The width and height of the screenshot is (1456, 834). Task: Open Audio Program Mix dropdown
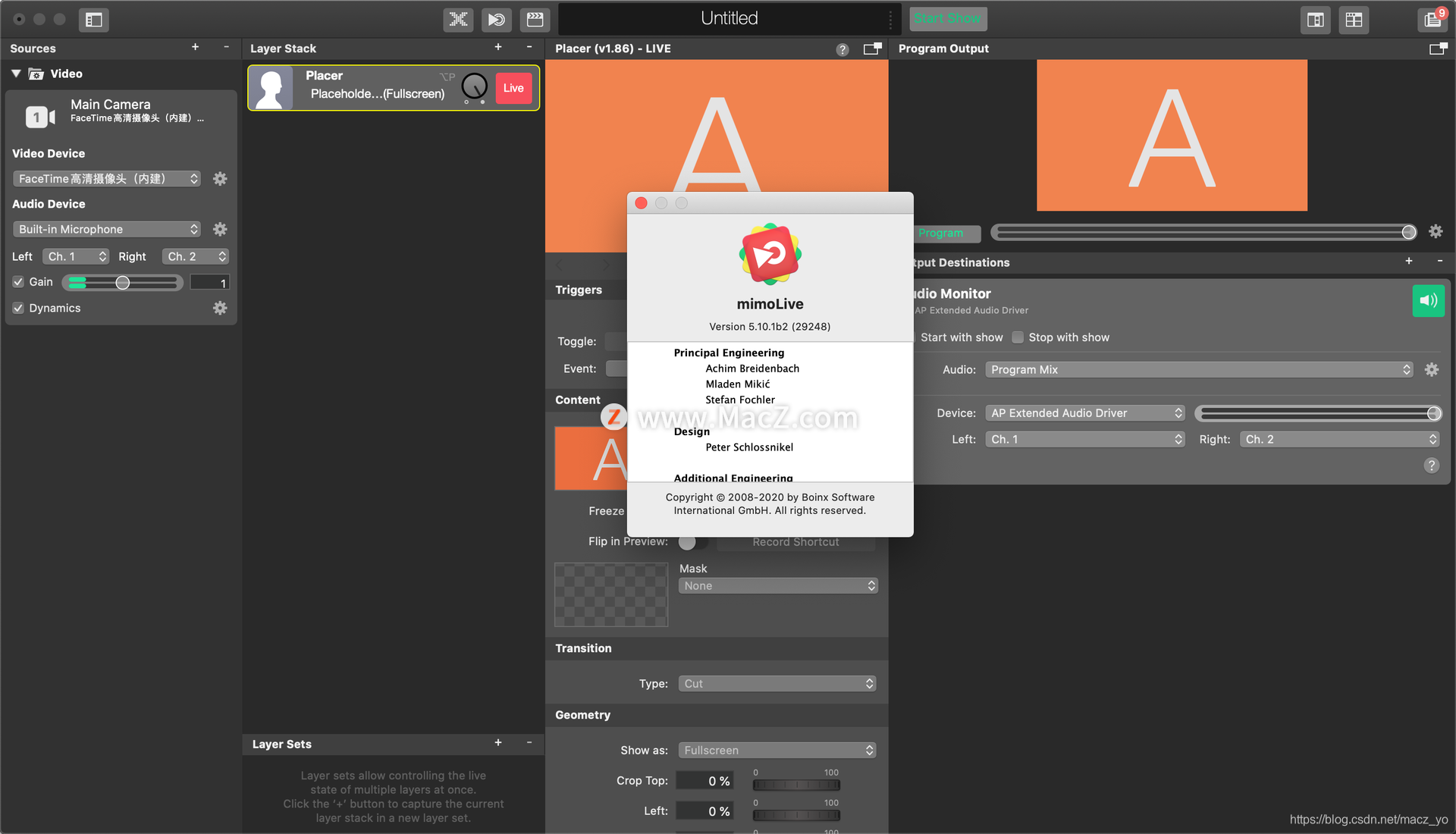tap(1199, 369)
